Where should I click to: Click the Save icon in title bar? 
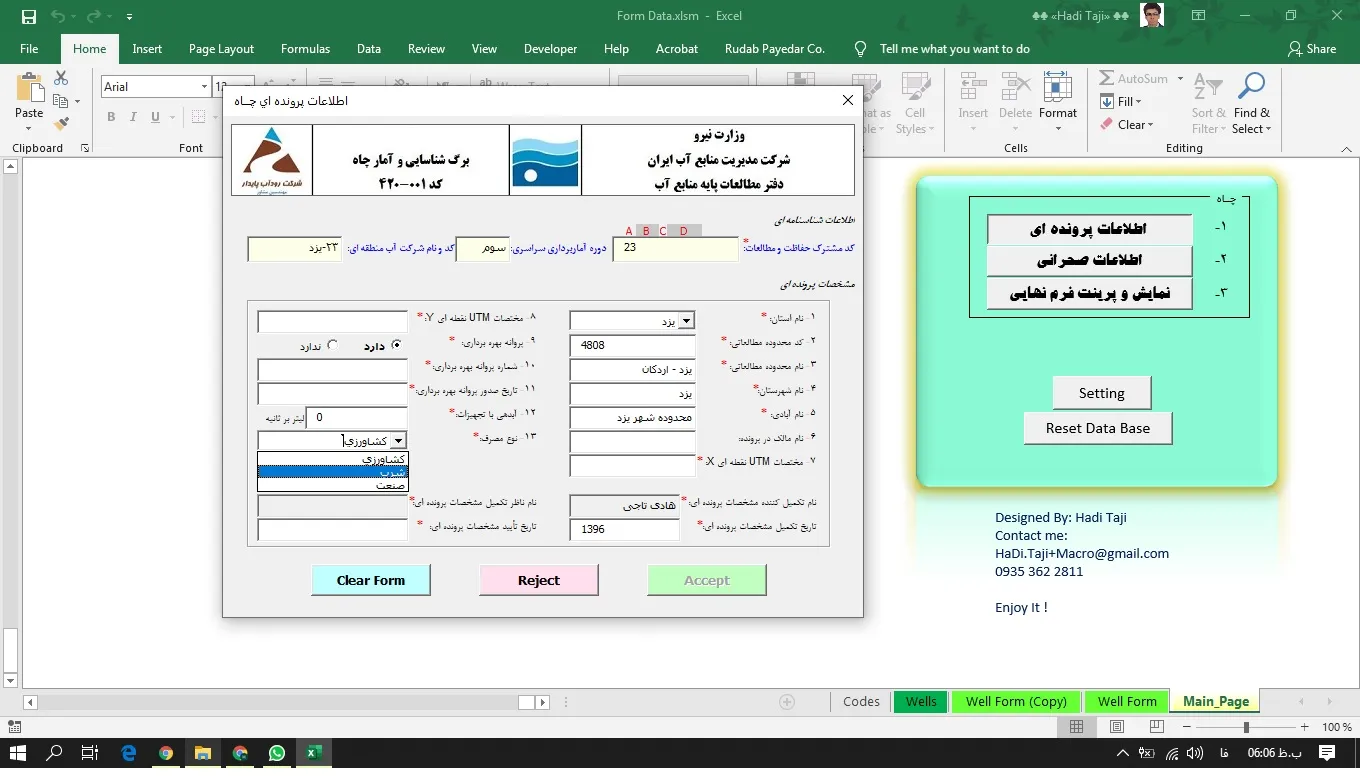click(28, 16)
